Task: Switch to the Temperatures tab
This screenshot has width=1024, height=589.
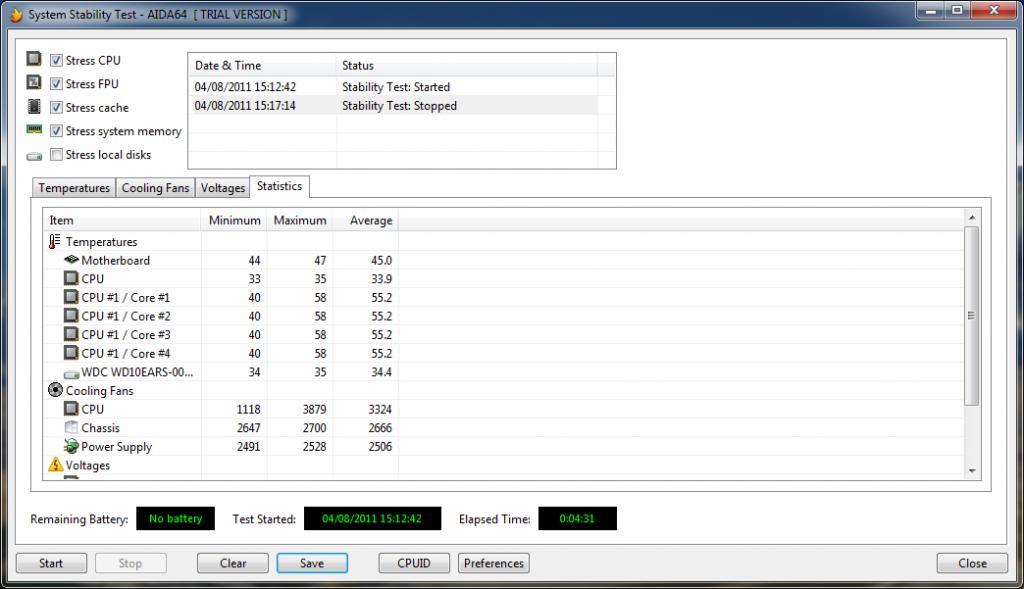Action: point(74,188)
